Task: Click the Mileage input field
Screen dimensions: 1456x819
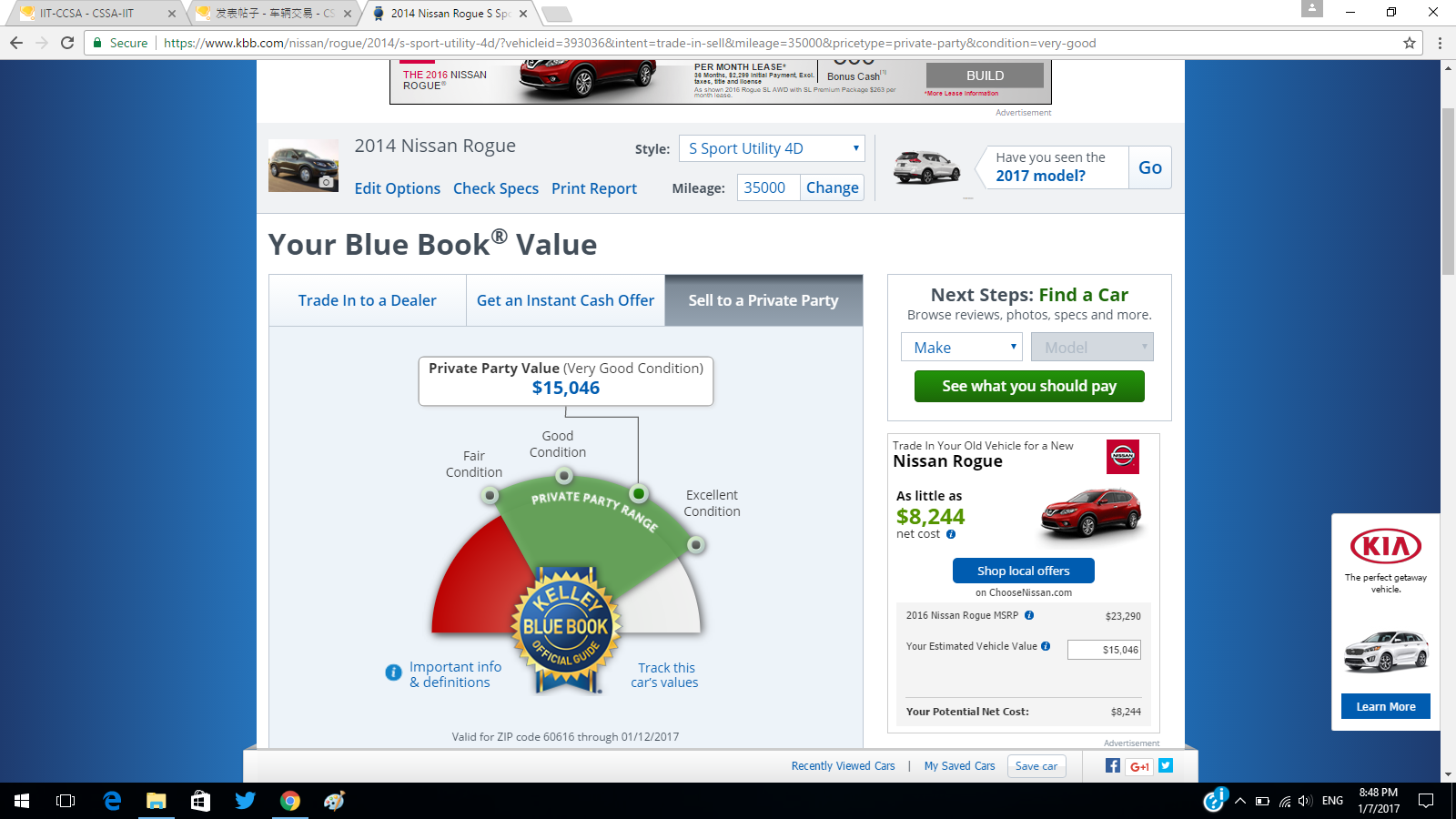Action: point(768,187)
